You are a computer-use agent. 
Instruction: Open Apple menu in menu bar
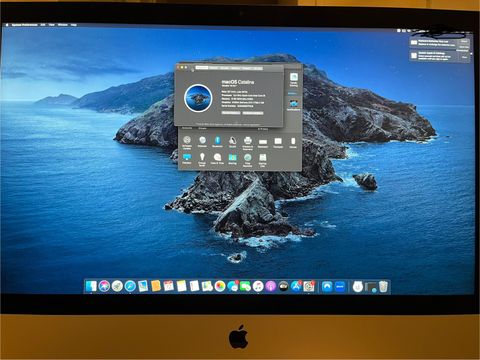tap(7, 25)
